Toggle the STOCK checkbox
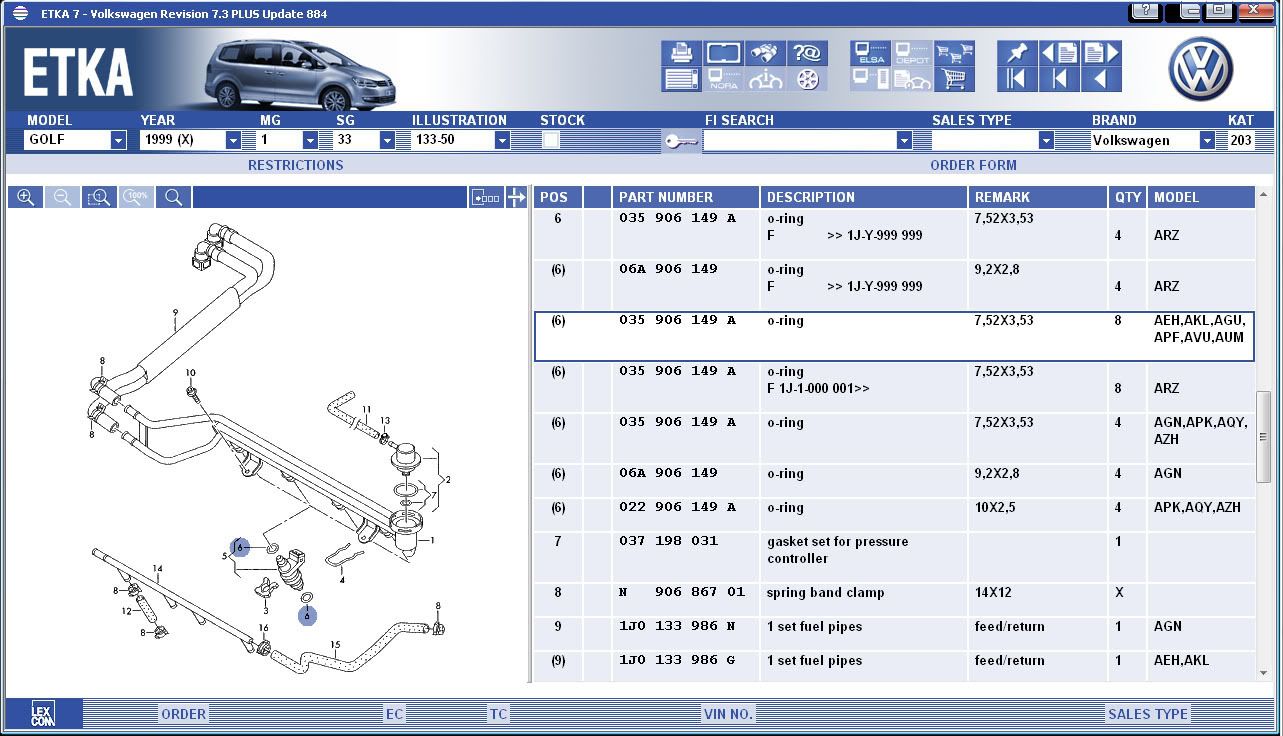The height and width of the screenshot is (736, 1283). coord(551,140)
